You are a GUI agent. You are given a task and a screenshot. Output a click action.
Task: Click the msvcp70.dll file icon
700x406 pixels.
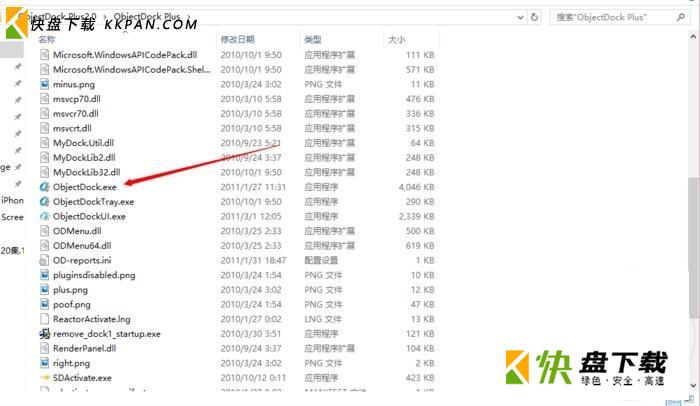(44, 99)
